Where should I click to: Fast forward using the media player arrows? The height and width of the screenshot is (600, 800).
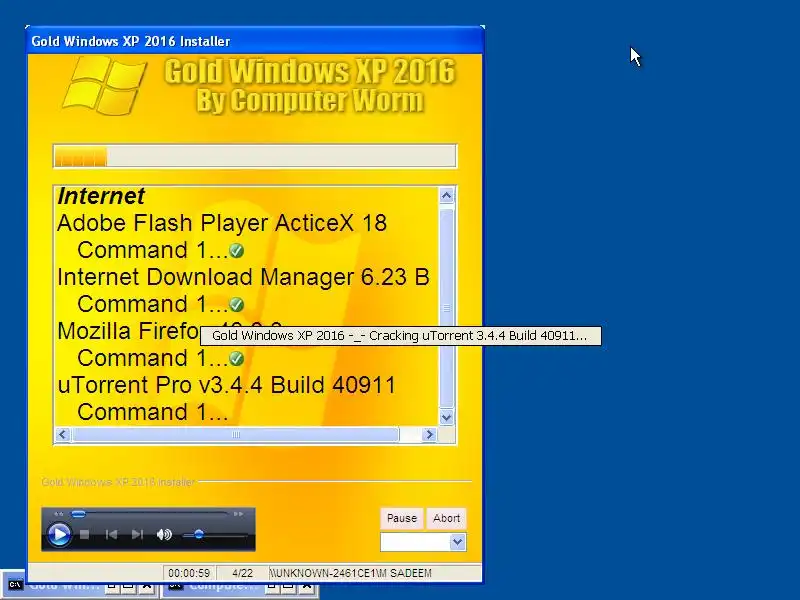click(x=238, y=514)
